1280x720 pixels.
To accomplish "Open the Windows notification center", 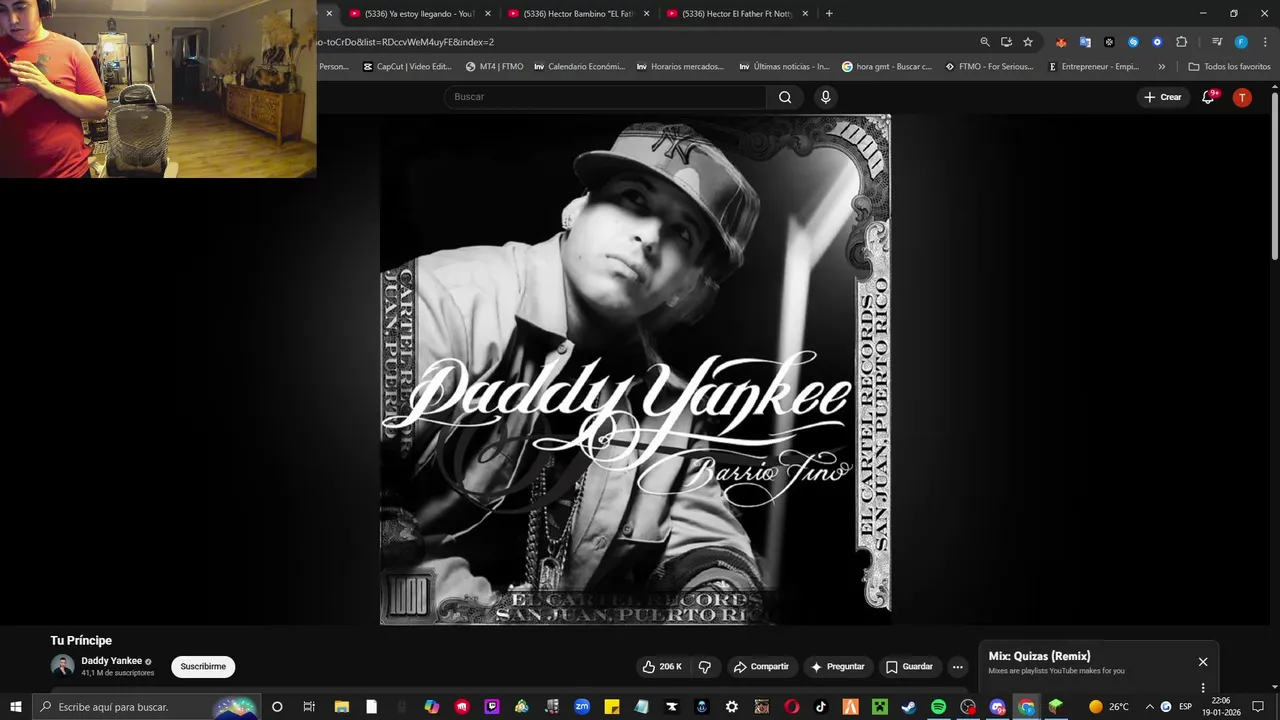I will pos(1258,707).
